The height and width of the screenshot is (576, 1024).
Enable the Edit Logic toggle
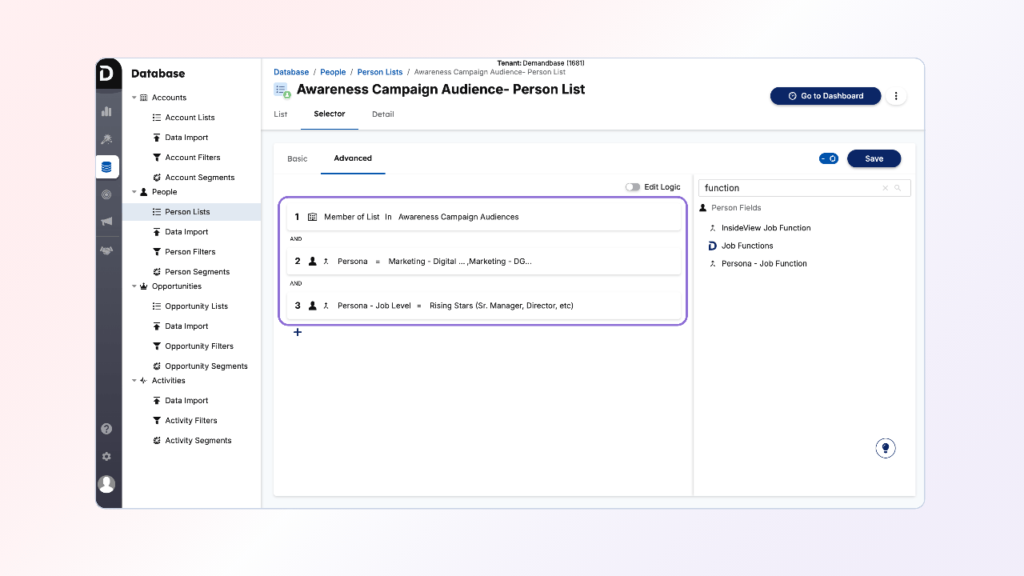point(633,187)
